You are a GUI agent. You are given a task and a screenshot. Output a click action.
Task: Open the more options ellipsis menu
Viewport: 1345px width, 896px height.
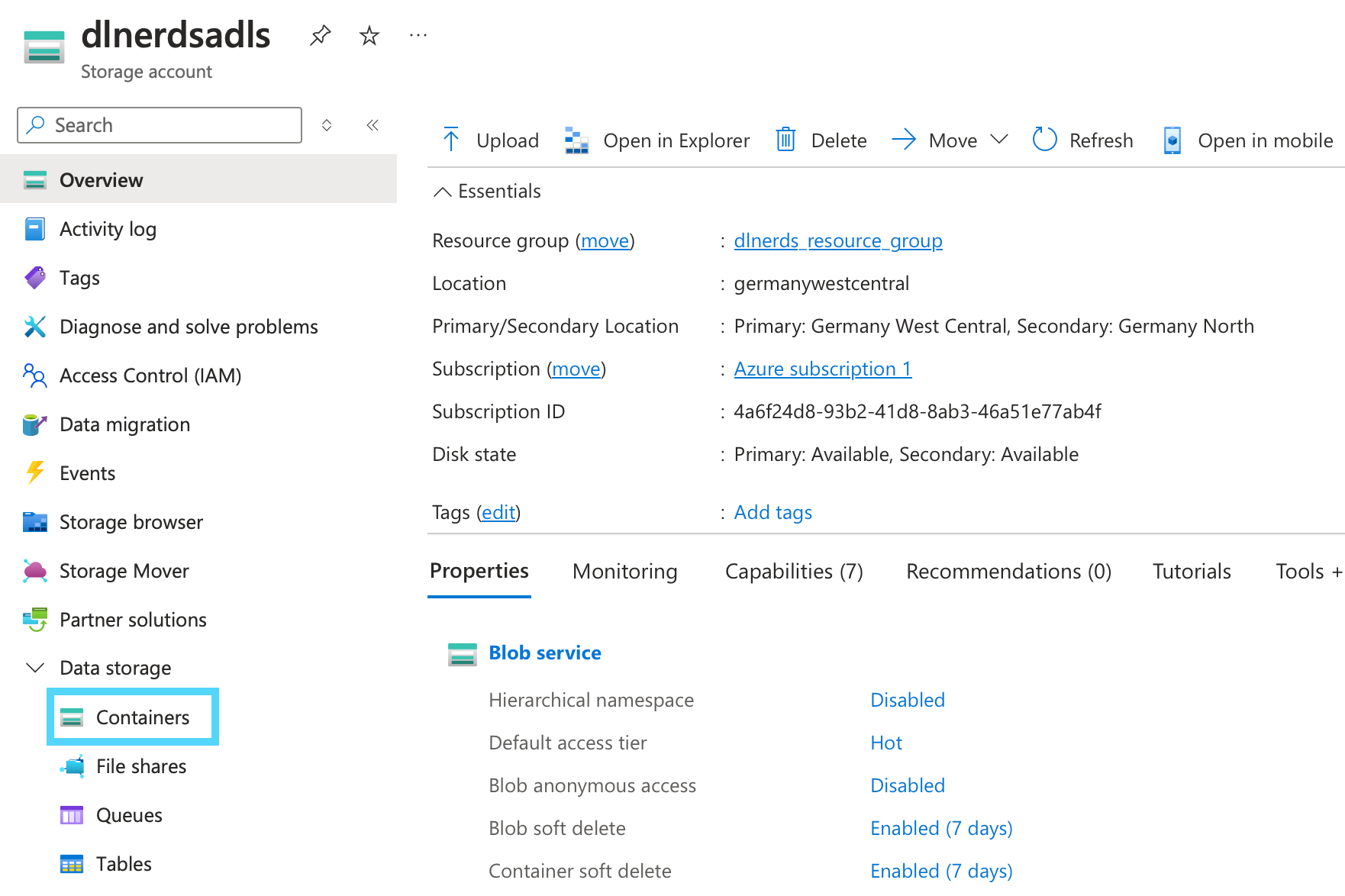pyautogui.click(x=418, y=35)
